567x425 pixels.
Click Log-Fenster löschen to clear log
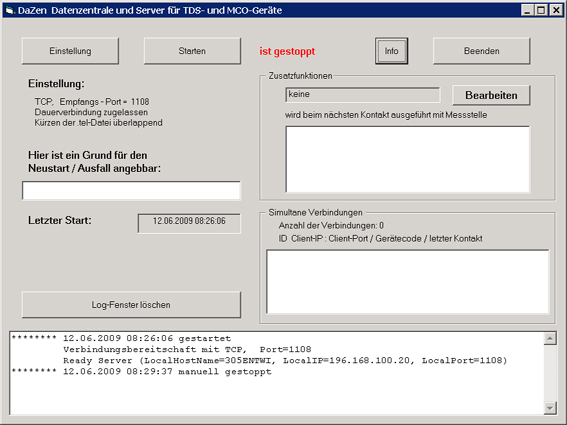click(x=131, y=305)
